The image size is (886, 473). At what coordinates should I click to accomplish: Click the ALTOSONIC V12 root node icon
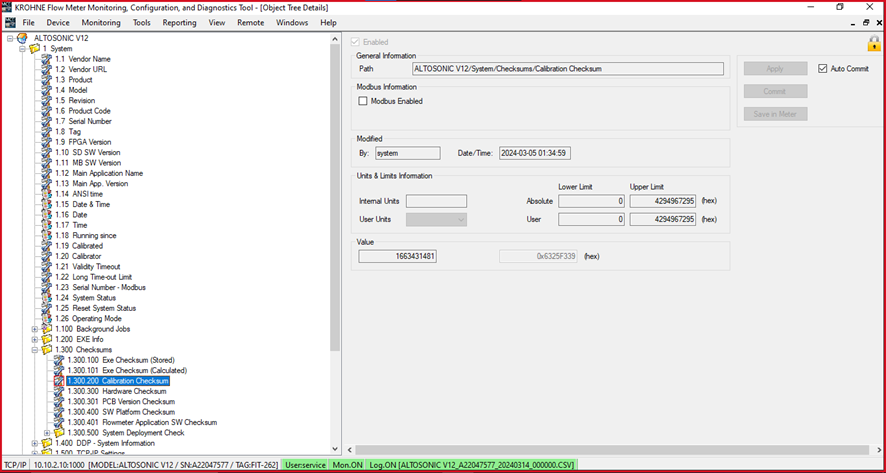point(22,38)
